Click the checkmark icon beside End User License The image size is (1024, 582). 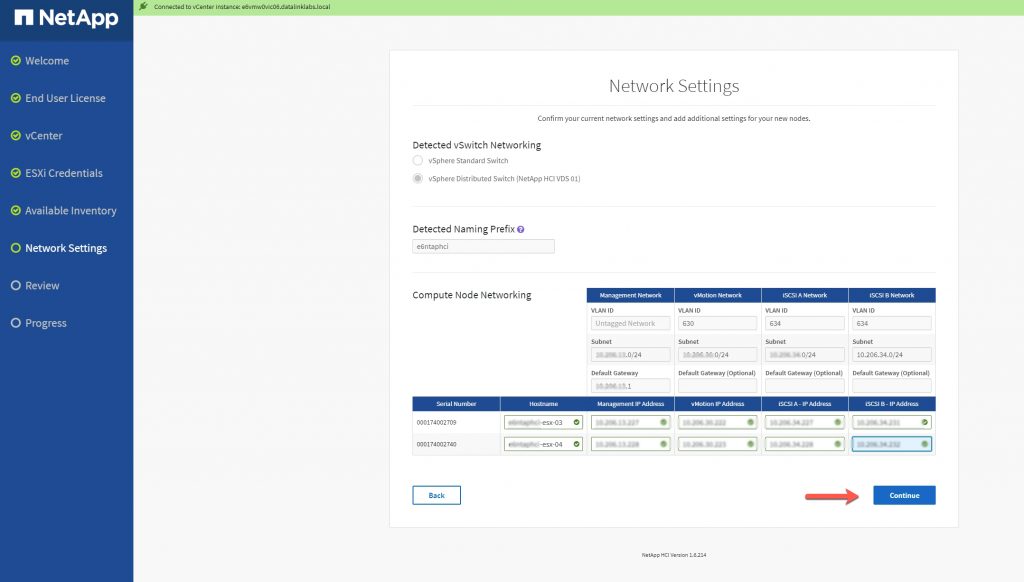pyautogui.click(x=16, y=98)
